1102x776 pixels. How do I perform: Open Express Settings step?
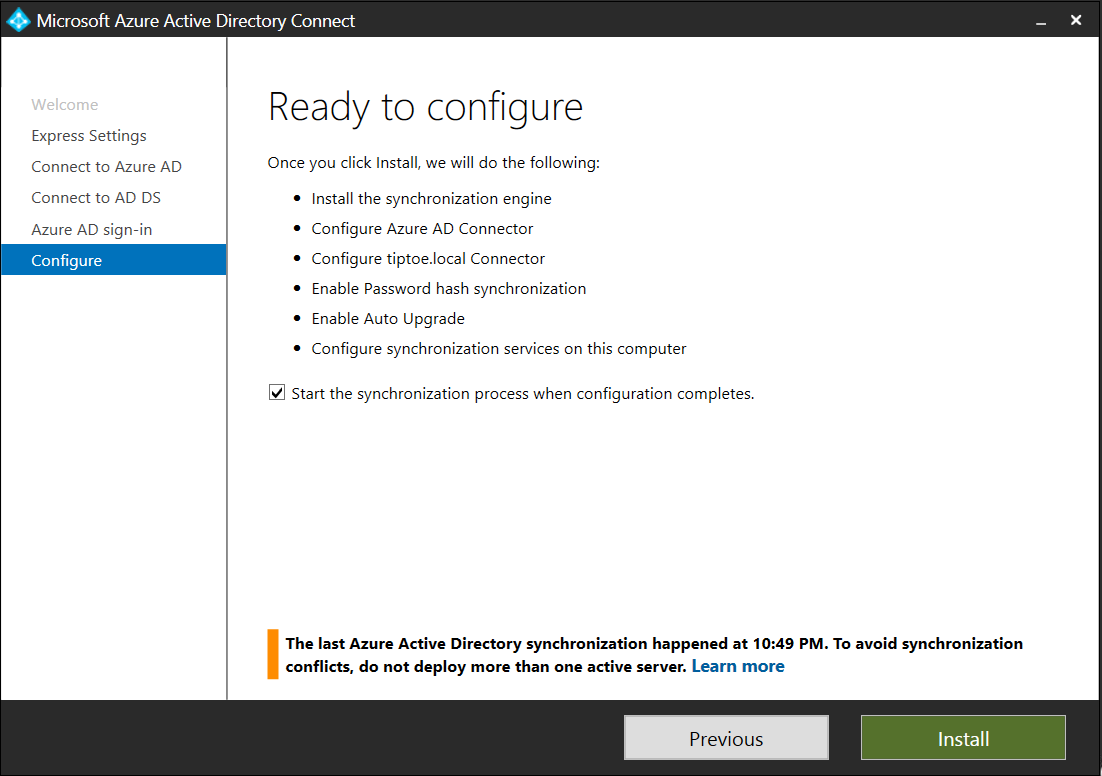(x=89, y=136)
